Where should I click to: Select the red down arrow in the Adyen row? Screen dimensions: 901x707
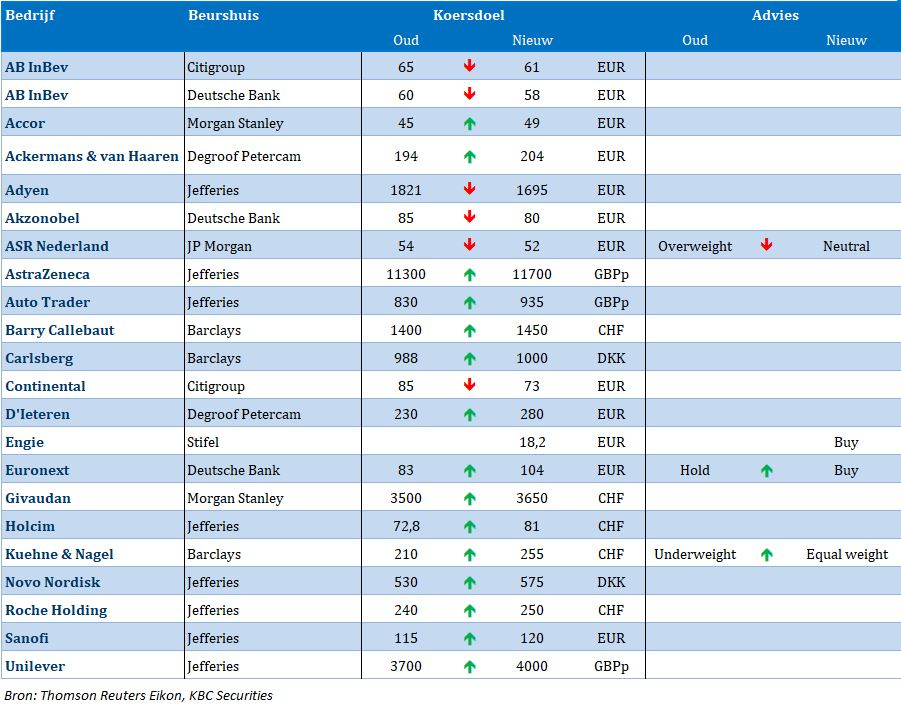point(469,189)
